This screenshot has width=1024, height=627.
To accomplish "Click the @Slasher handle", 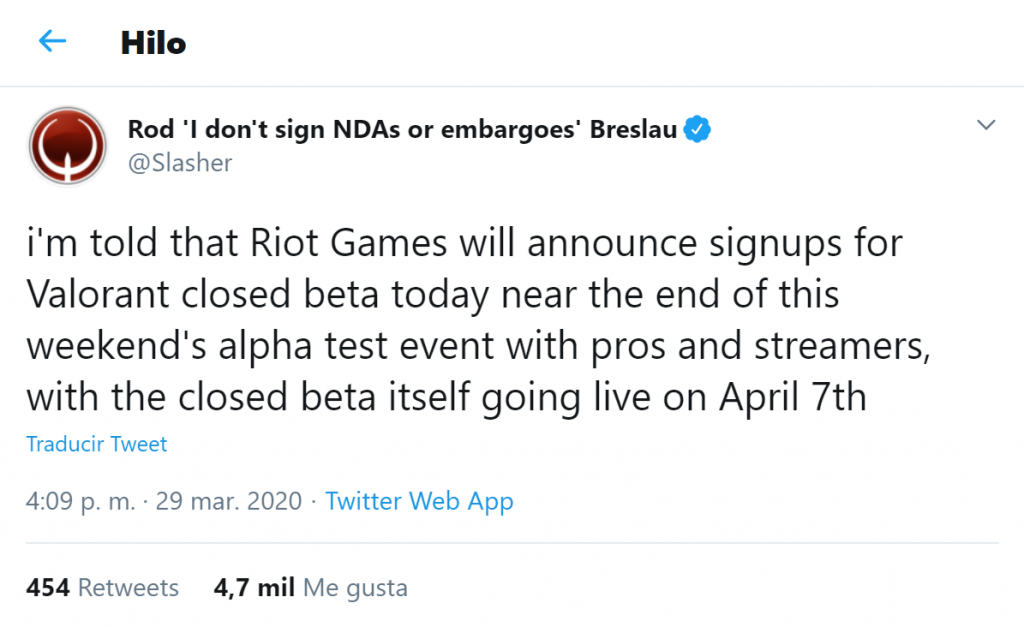I will point(180,163).
